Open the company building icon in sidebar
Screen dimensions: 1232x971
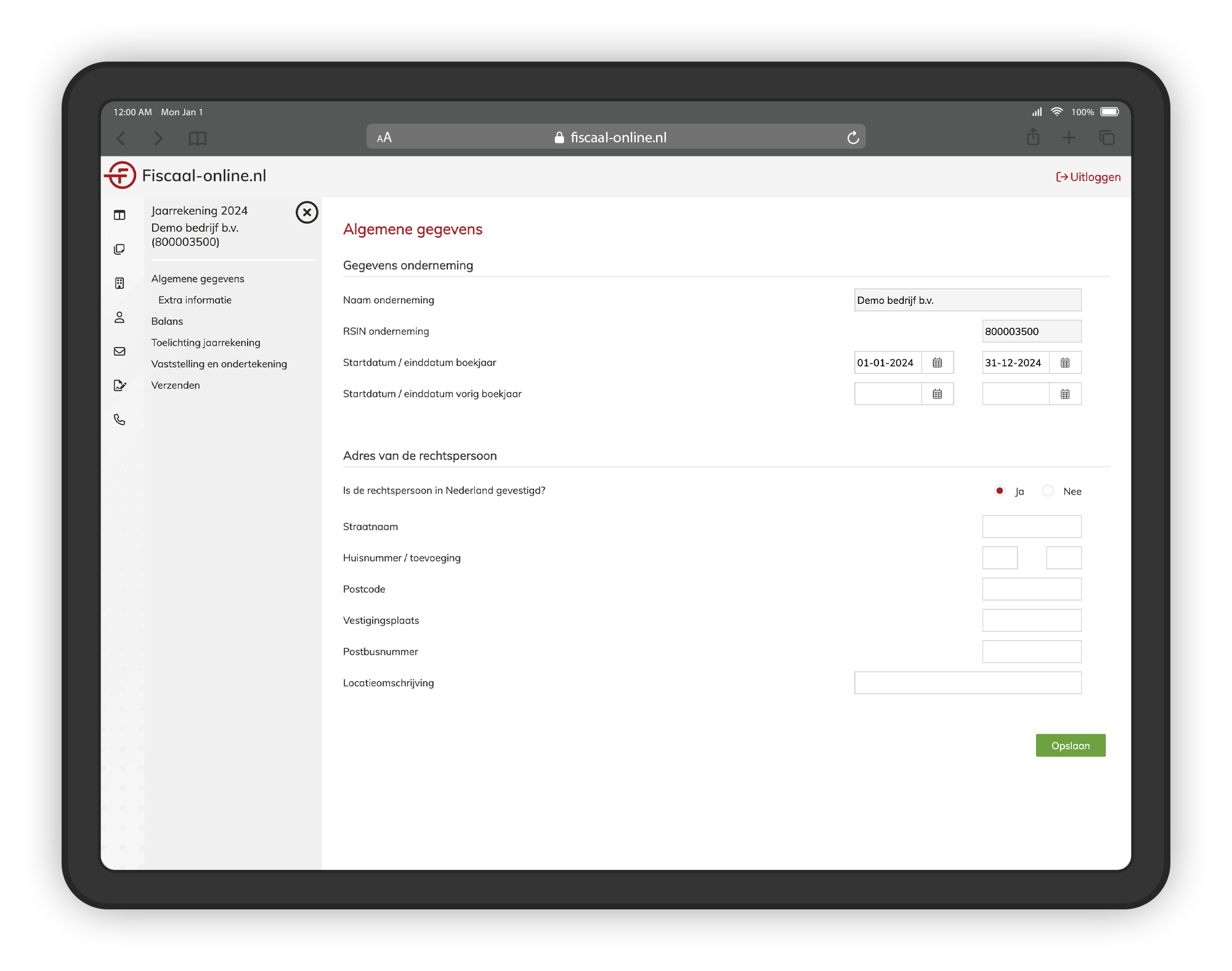tap(120, 283)
